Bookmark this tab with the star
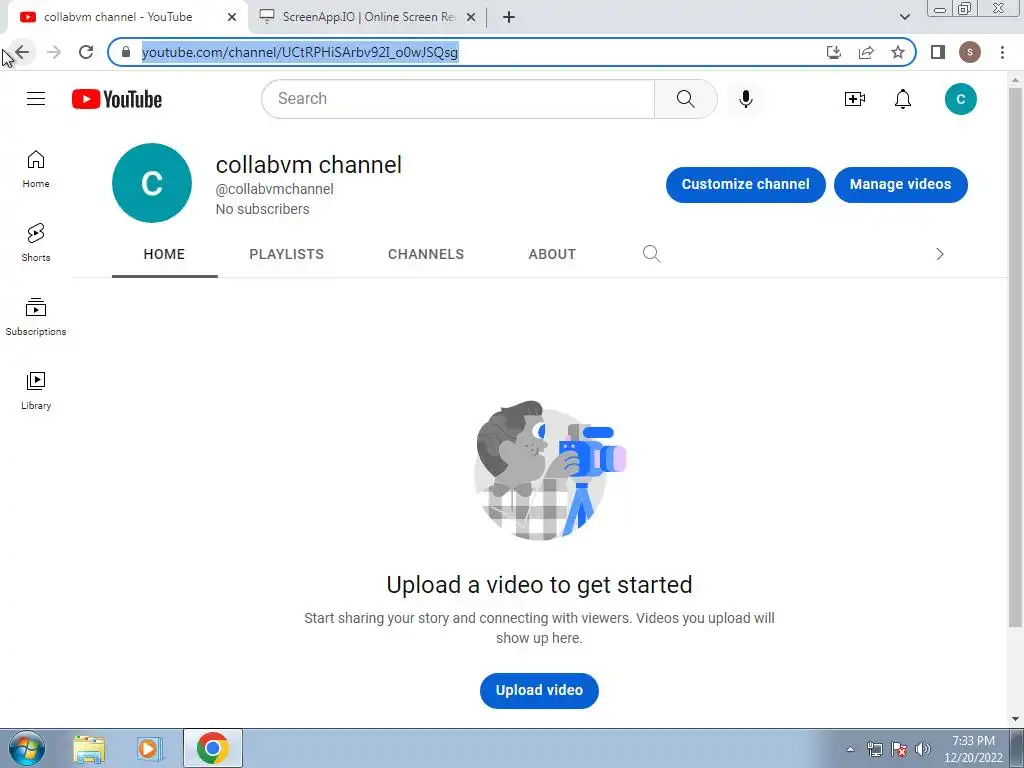Image resolution: width=1024 pixels, height=768 pixels. 898,52
